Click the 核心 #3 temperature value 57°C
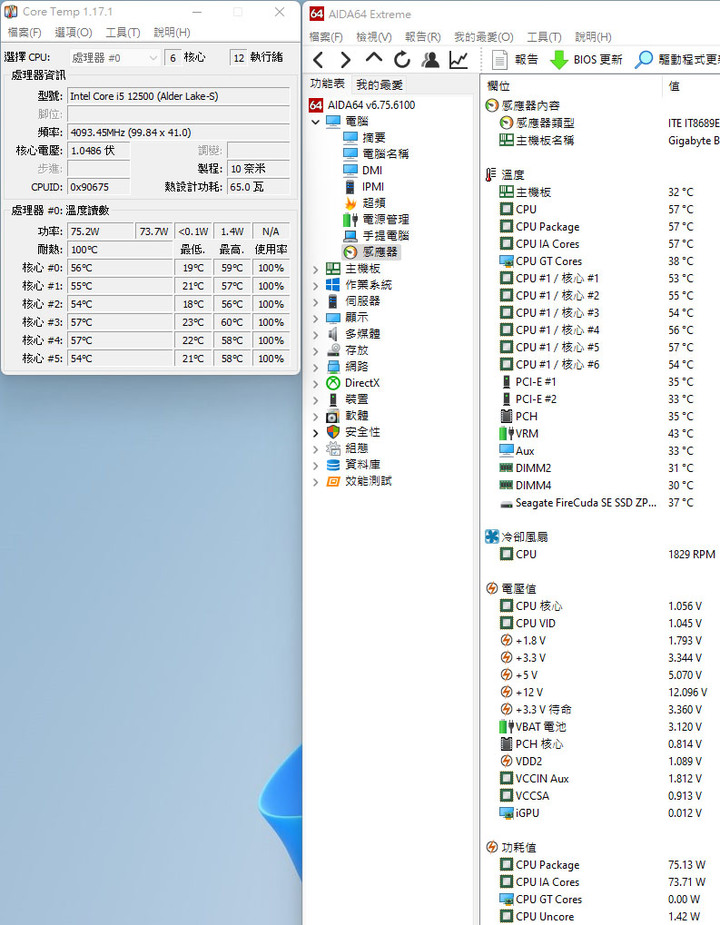Image resolution: width=720 pixels, height=925 pixels. pos(120,322)
